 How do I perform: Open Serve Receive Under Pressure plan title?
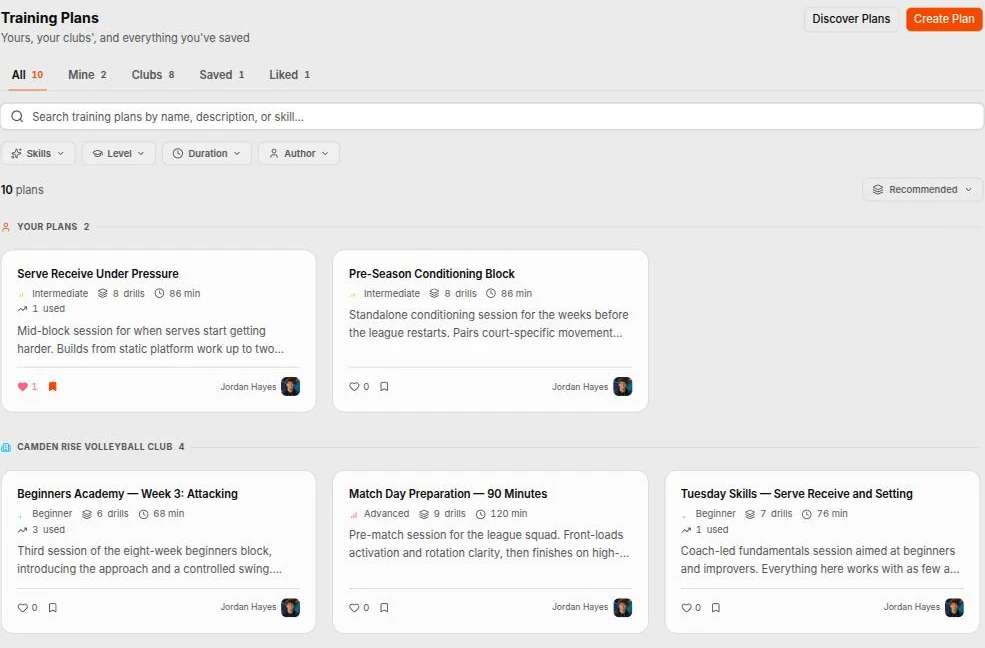click(98, 274)
